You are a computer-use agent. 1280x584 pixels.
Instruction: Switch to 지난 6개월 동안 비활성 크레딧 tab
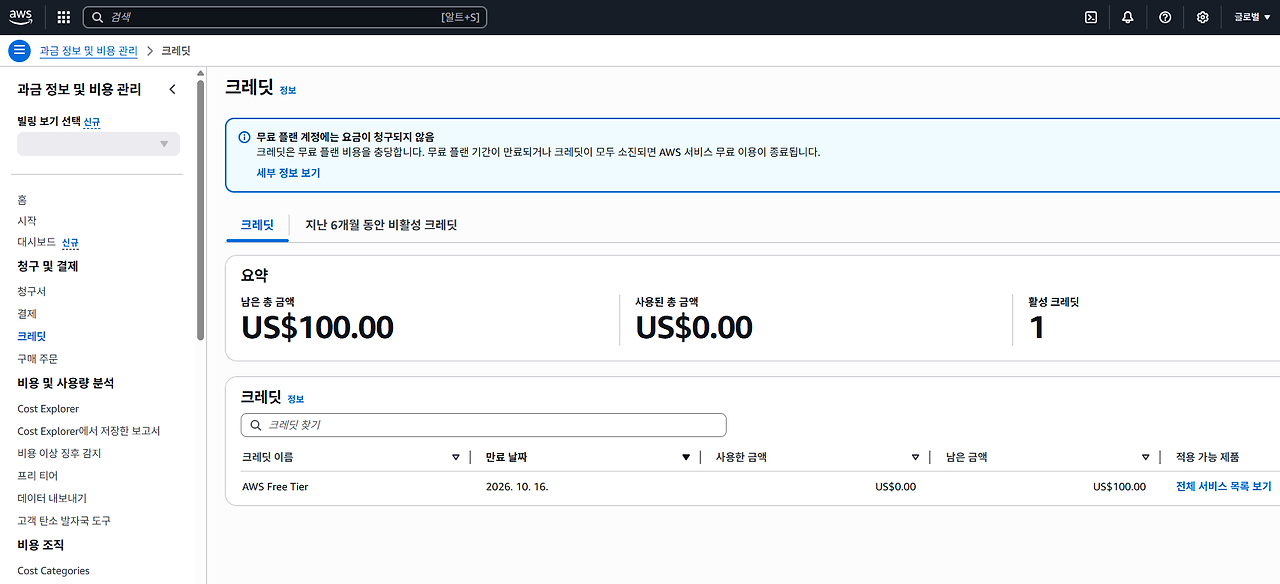381,225
